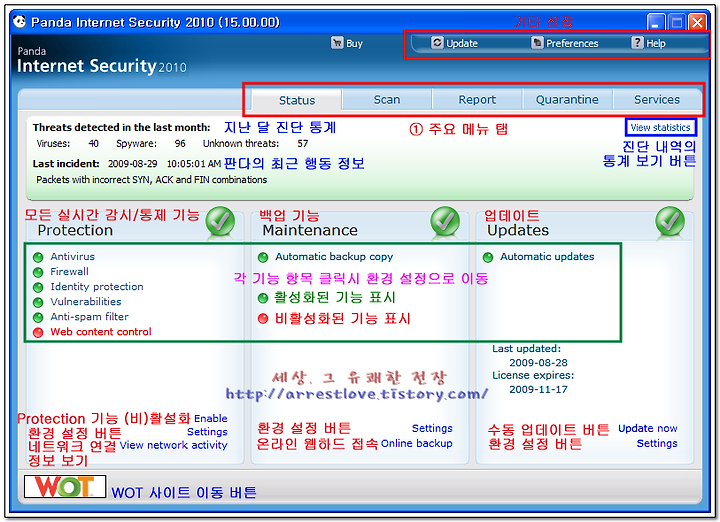Click the Panda logo icon in title bar
Screen dimensions: 720x522
pyautogui.click(x=19, y=22)
